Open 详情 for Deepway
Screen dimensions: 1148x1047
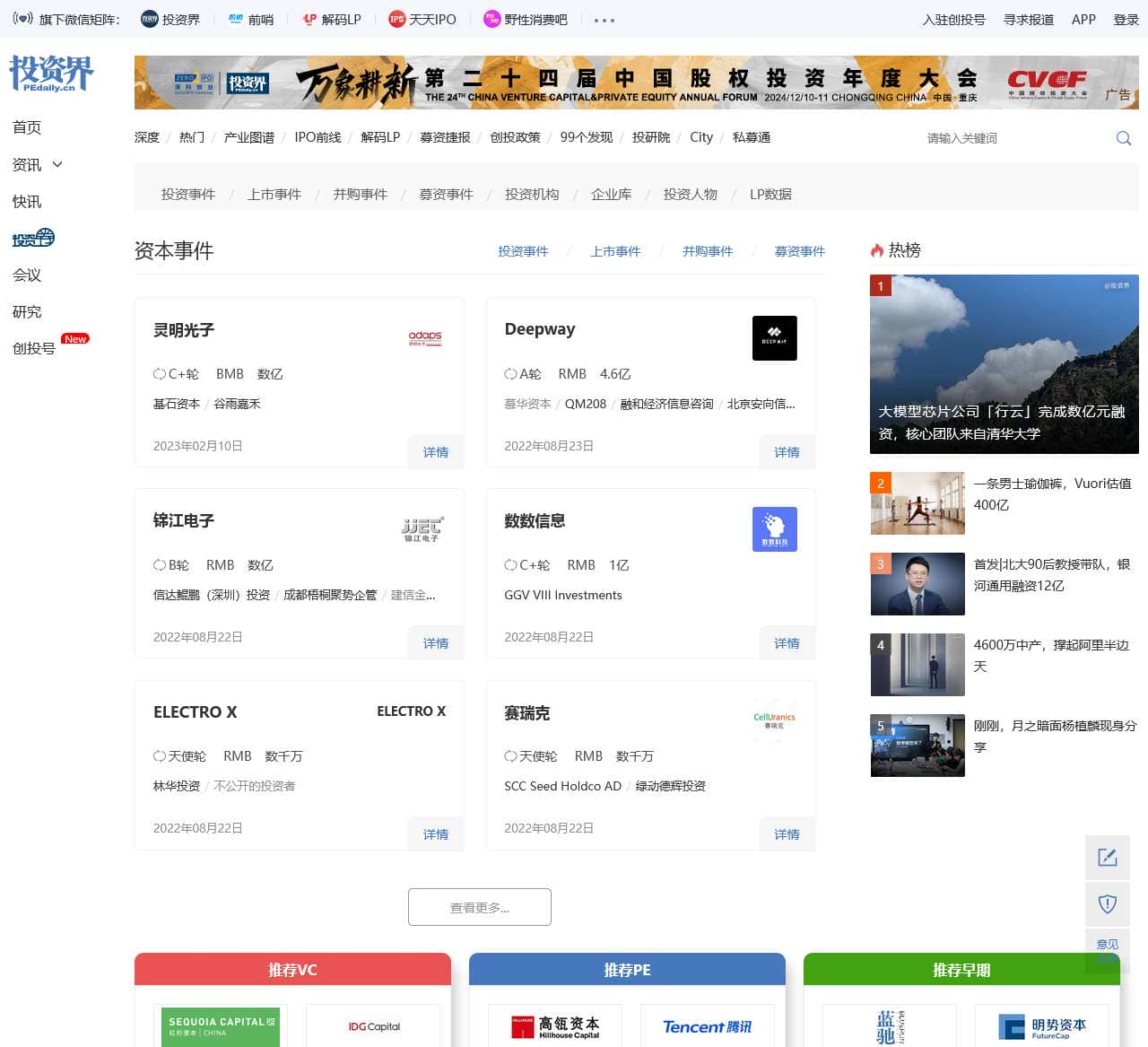(x=787, y=451)
